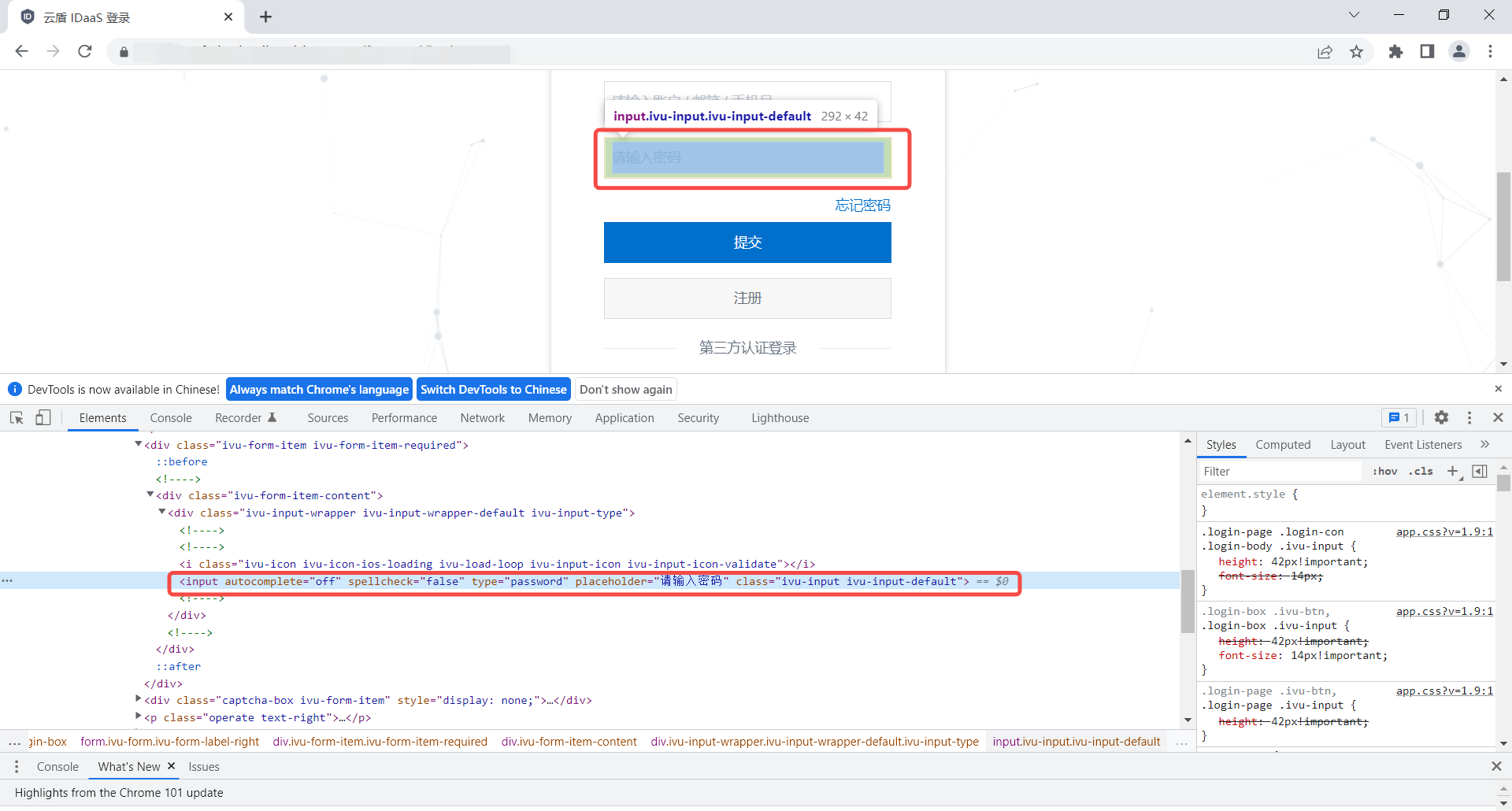Toggle the :hov element state panel
The height and width of the screenshot is (811, 1512).
tap(1384, 472)
